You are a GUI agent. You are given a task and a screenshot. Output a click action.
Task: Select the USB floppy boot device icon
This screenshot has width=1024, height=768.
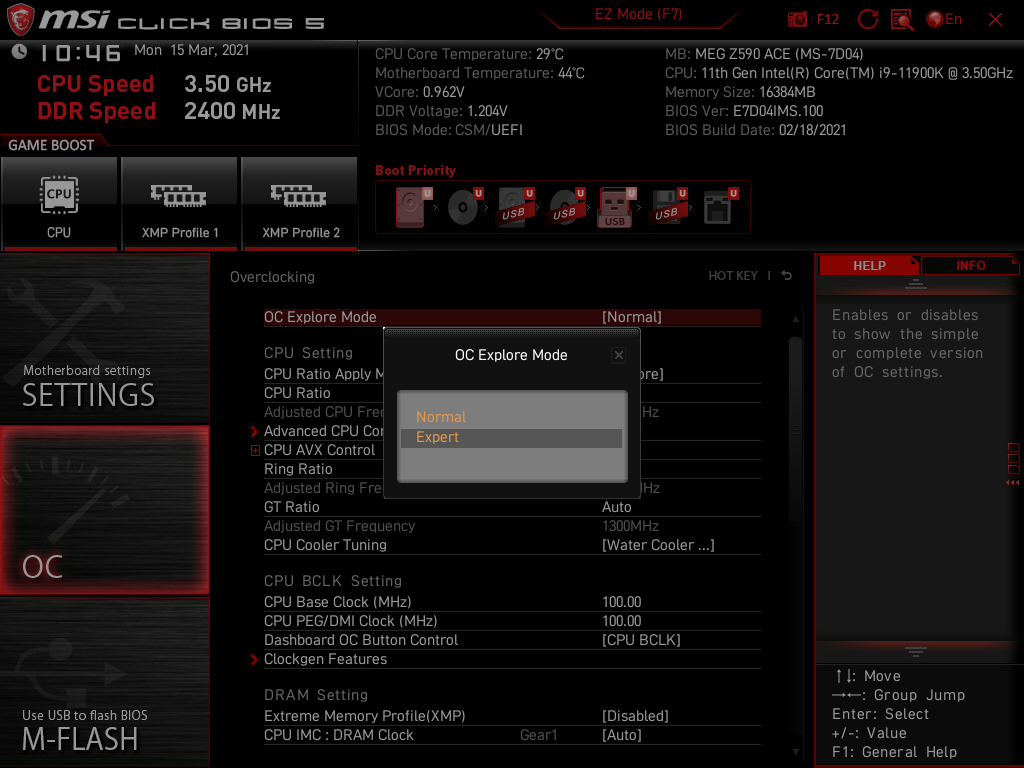669,207
